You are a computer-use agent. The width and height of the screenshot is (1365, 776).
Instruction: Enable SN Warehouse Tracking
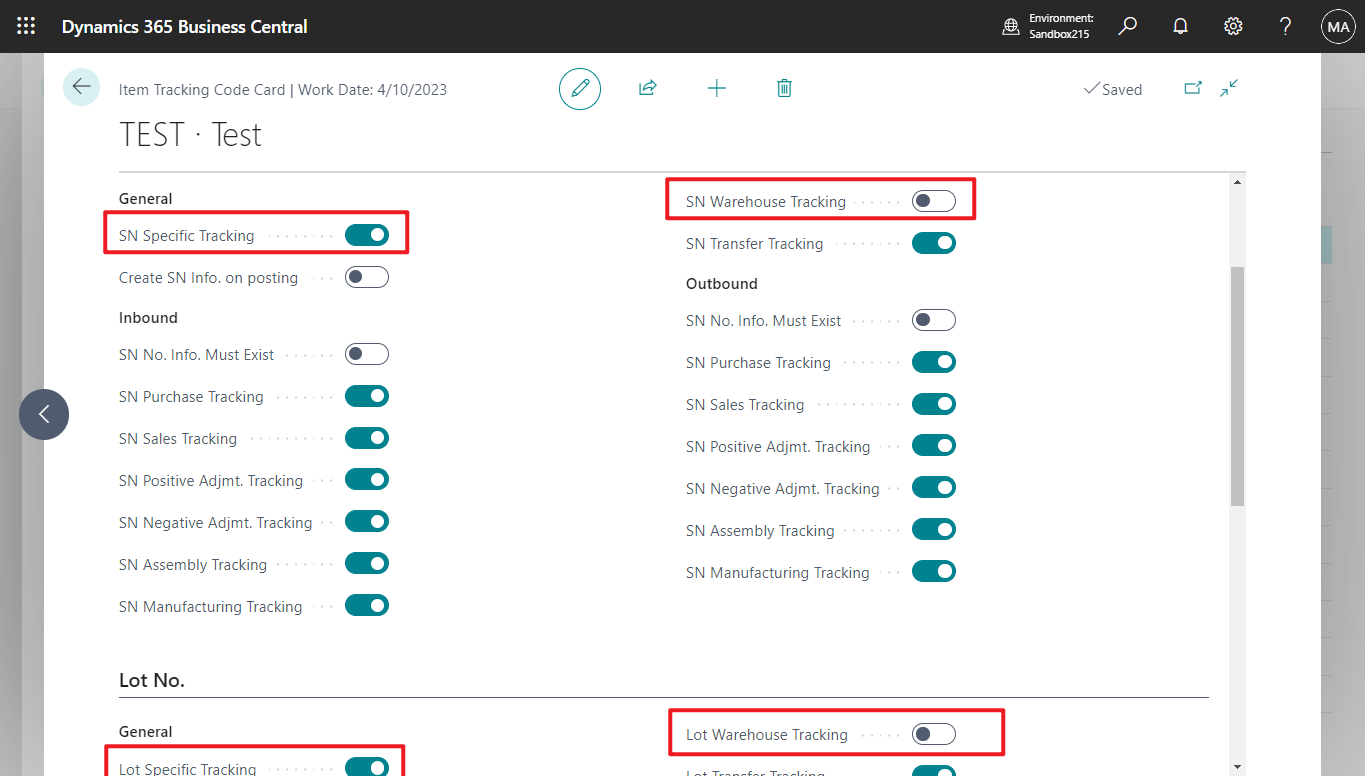(x=933, y=200)
